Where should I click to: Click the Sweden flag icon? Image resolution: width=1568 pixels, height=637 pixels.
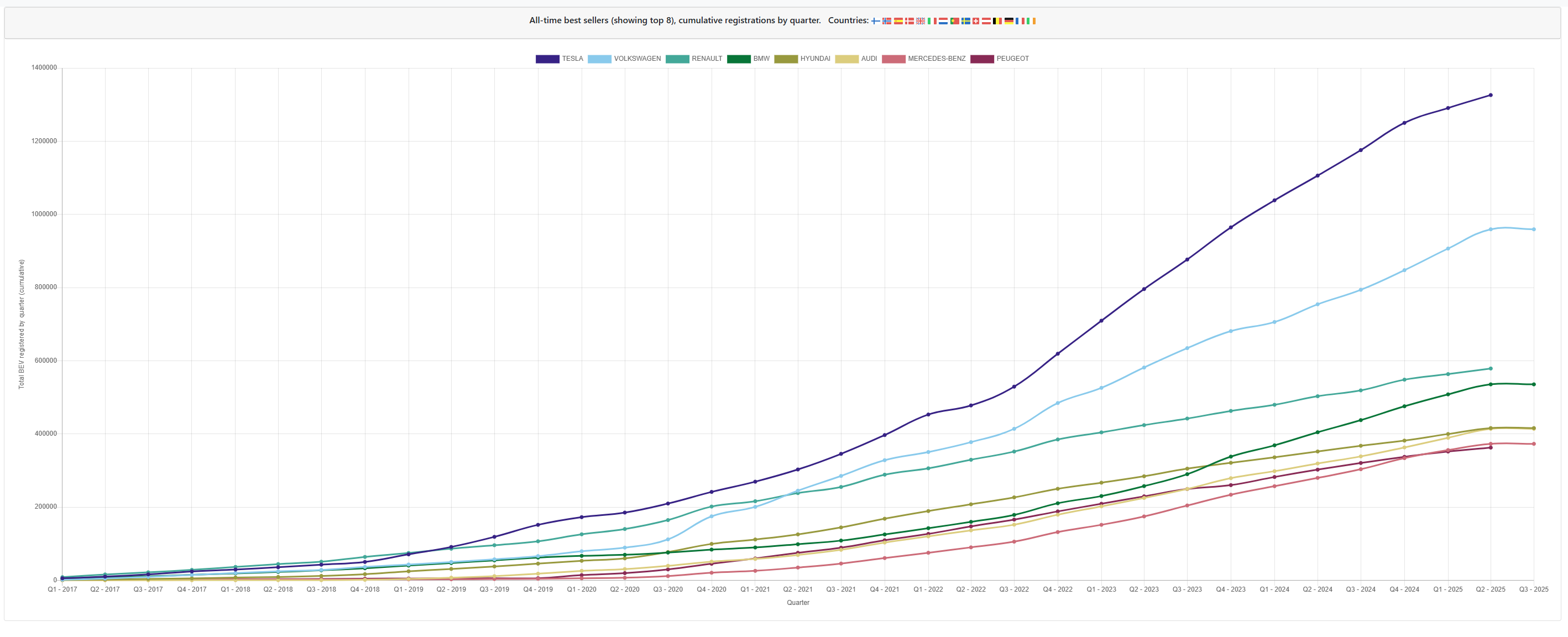point(966,20)
